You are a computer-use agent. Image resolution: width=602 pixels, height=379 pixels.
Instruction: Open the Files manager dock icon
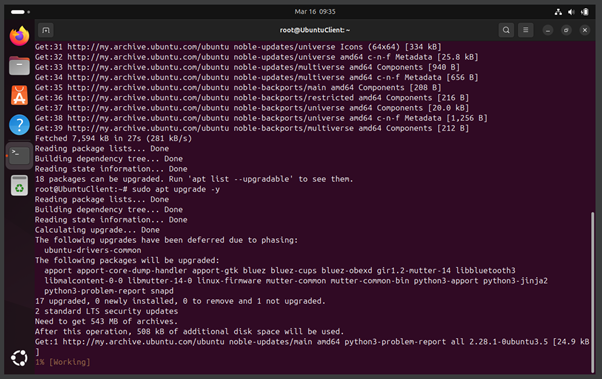[19, 66]
